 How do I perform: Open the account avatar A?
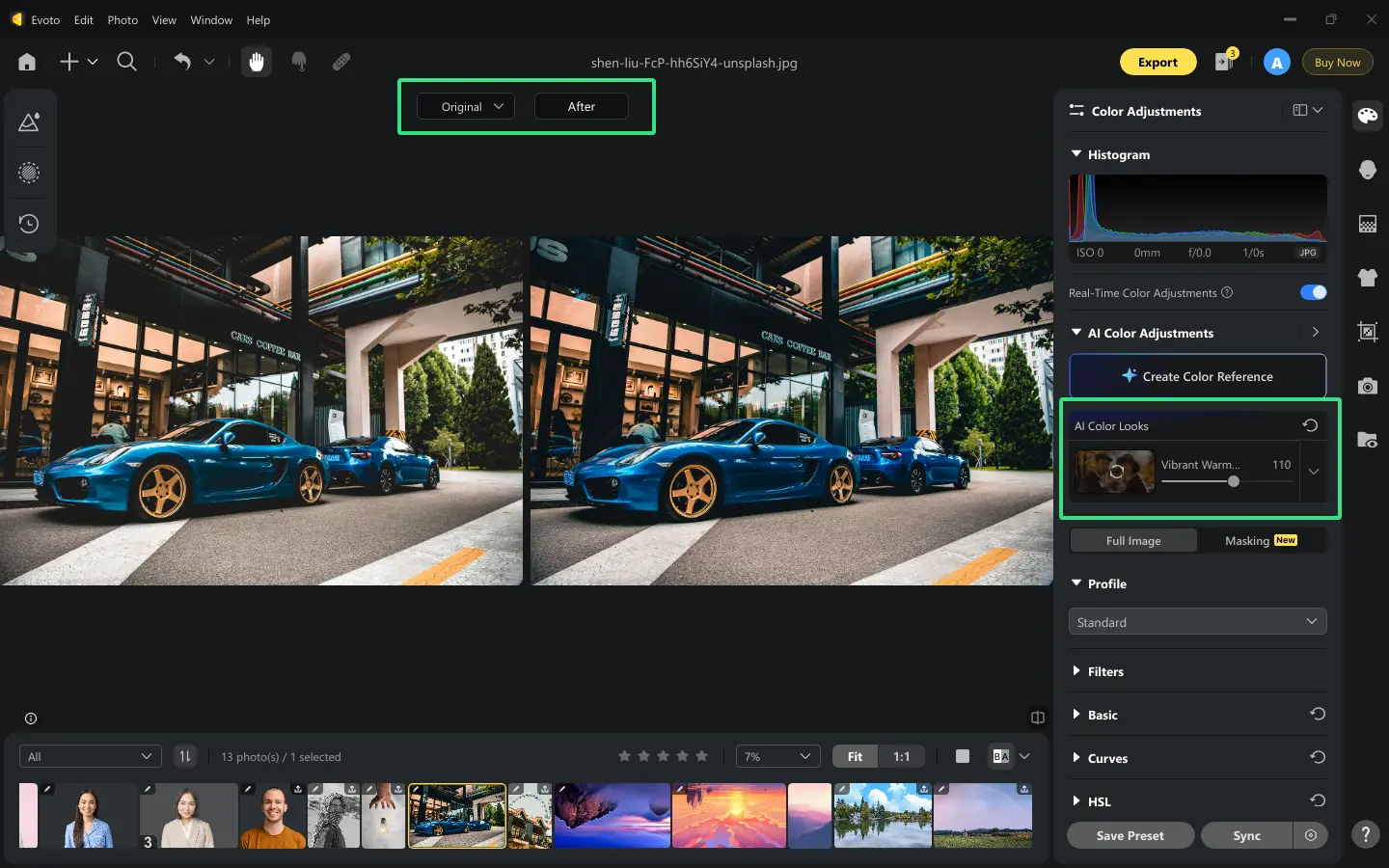(x=1276, y=63)
